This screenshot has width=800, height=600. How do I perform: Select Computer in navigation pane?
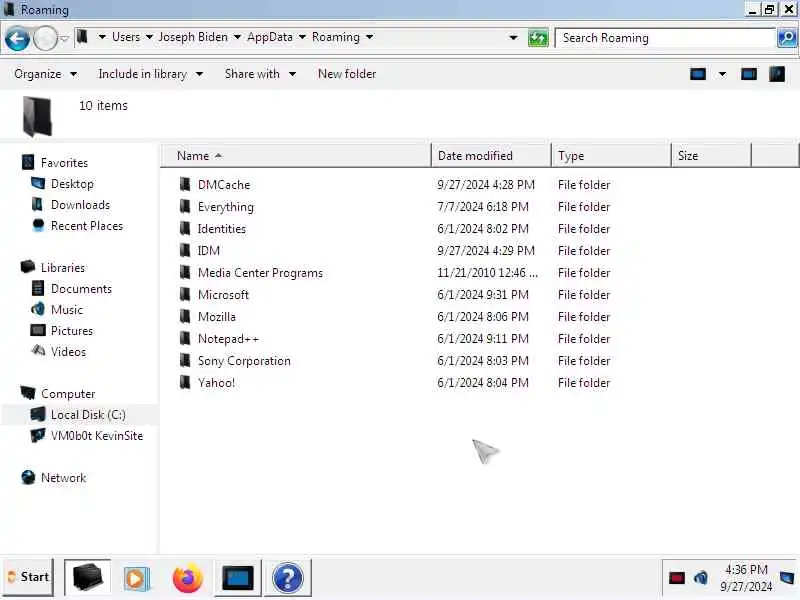tap(68, 393)
